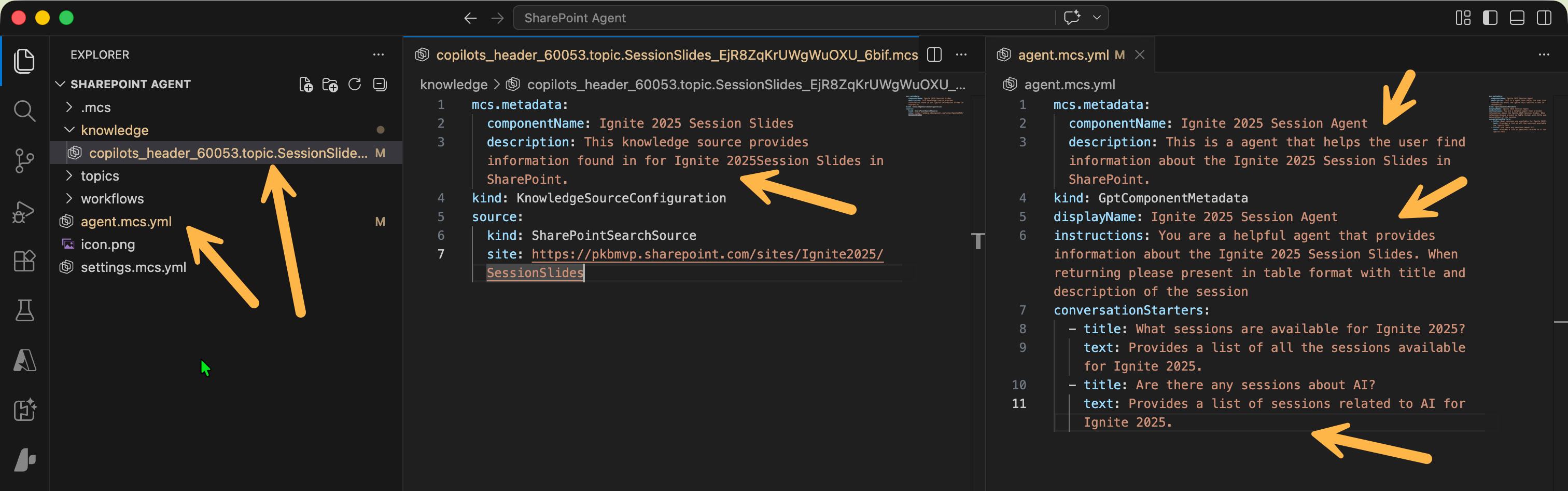Open the pkbmvp SharePoint site link
1568x491 pixels.
click(707, 254)
